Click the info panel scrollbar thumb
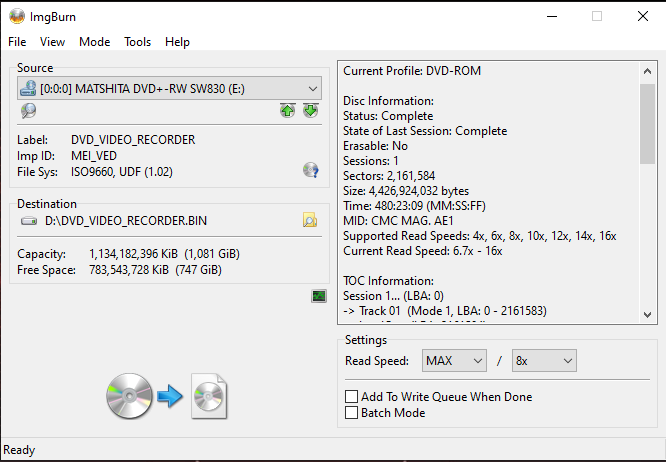666x462 pixels. pos(647,124)
